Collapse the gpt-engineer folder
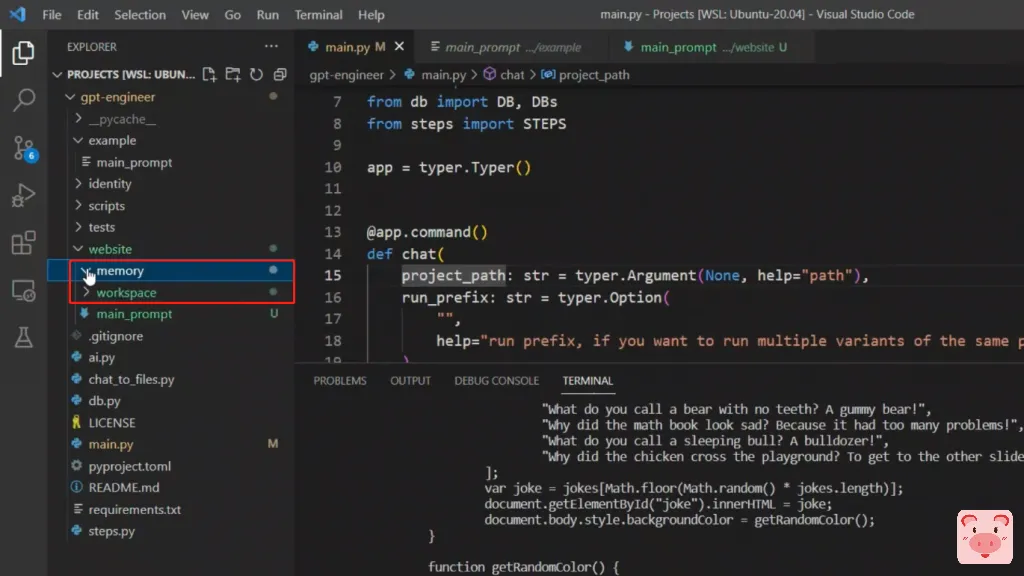Viewport: 1024px width, 576px height. coord(70,97)
